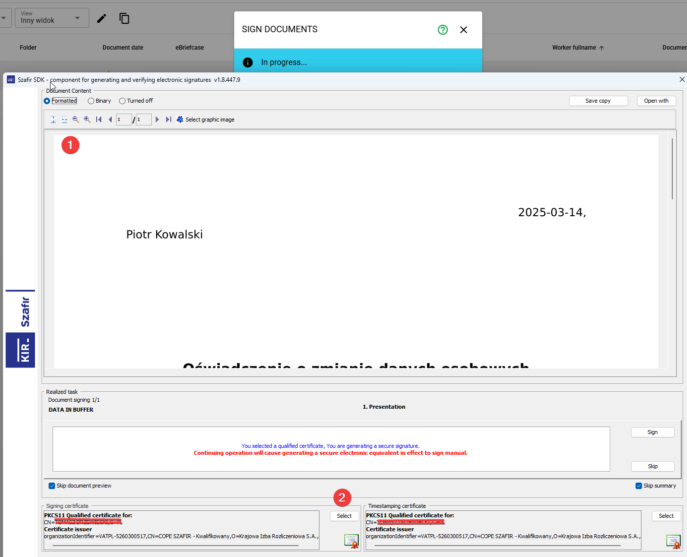Select Binary document content mode
This screenshot has height=557, width=687.
coord(91,101)
